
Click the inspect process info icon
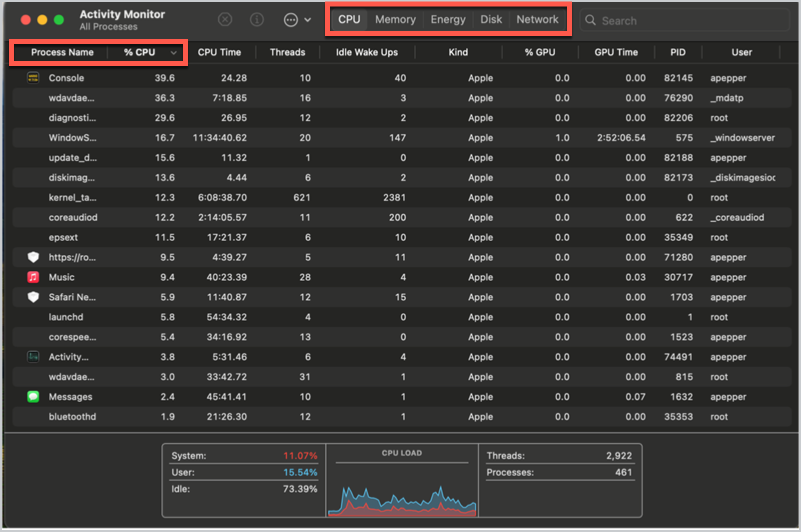(x=256, y=20)
